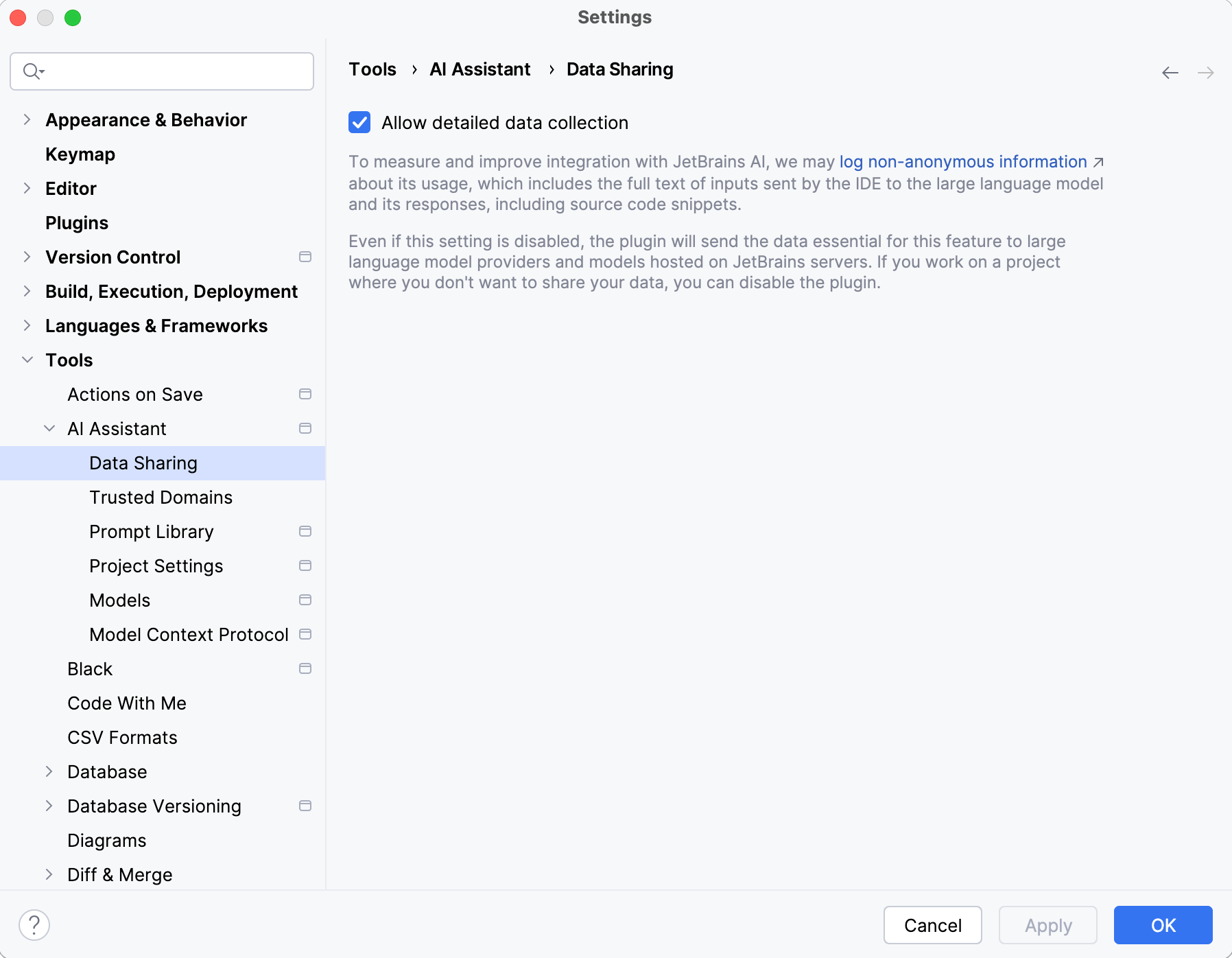Collapse the Tools section

click(x=27, y=360)
